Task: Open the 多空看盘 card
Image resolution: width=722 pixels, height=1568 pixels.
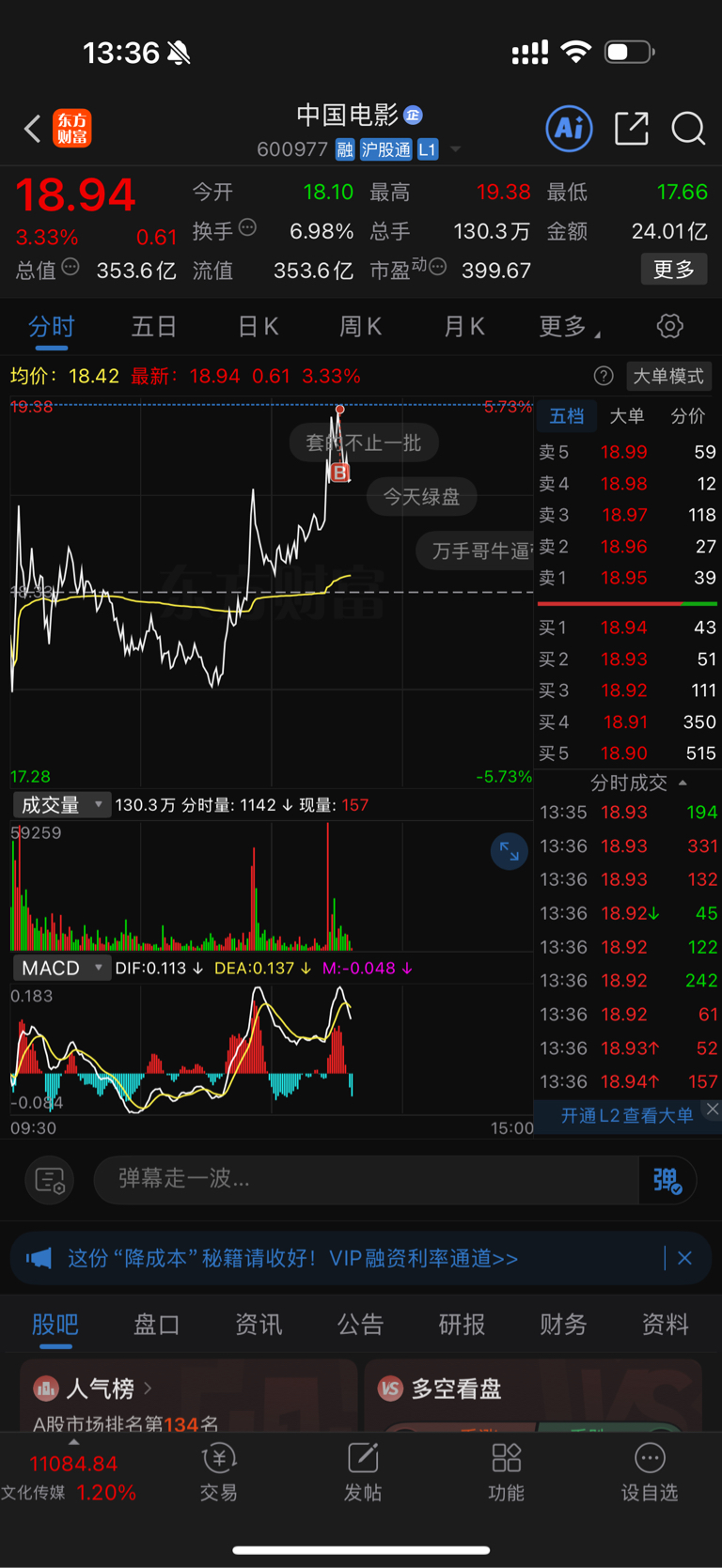Action: coord(533,1395)
